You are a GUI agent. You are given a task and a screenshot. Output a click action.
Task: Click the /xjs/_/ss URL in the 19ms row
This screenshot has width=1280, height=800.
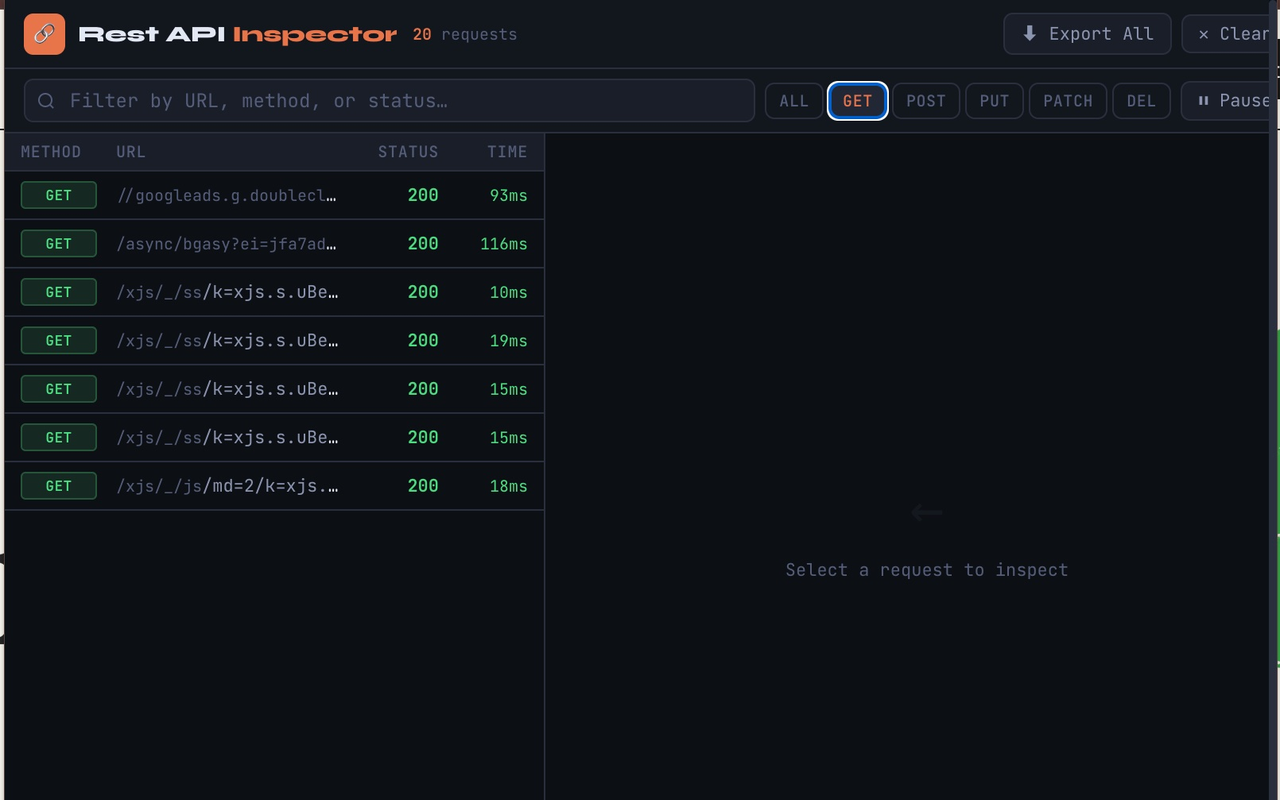tap(227, 341)
